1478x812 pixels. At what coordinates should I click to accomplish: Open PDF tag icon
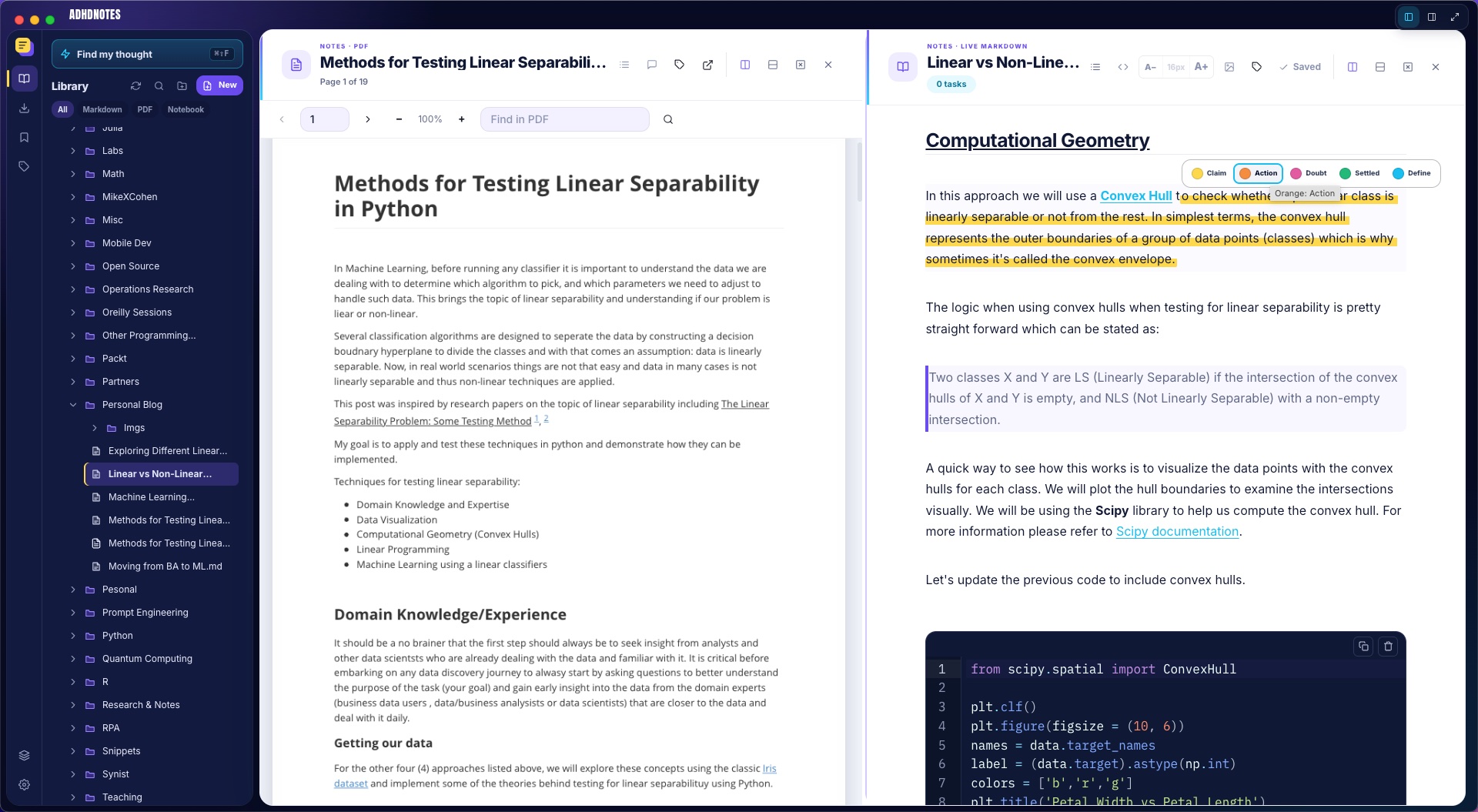coord(680,65)
